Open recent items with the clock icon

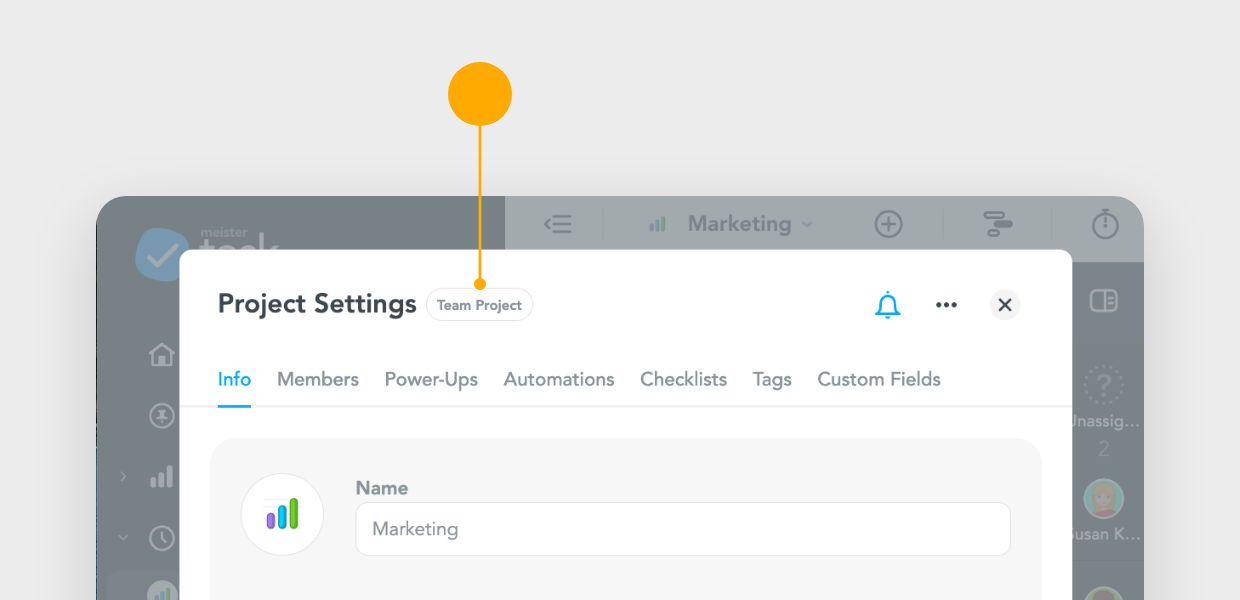pos(161,538)
